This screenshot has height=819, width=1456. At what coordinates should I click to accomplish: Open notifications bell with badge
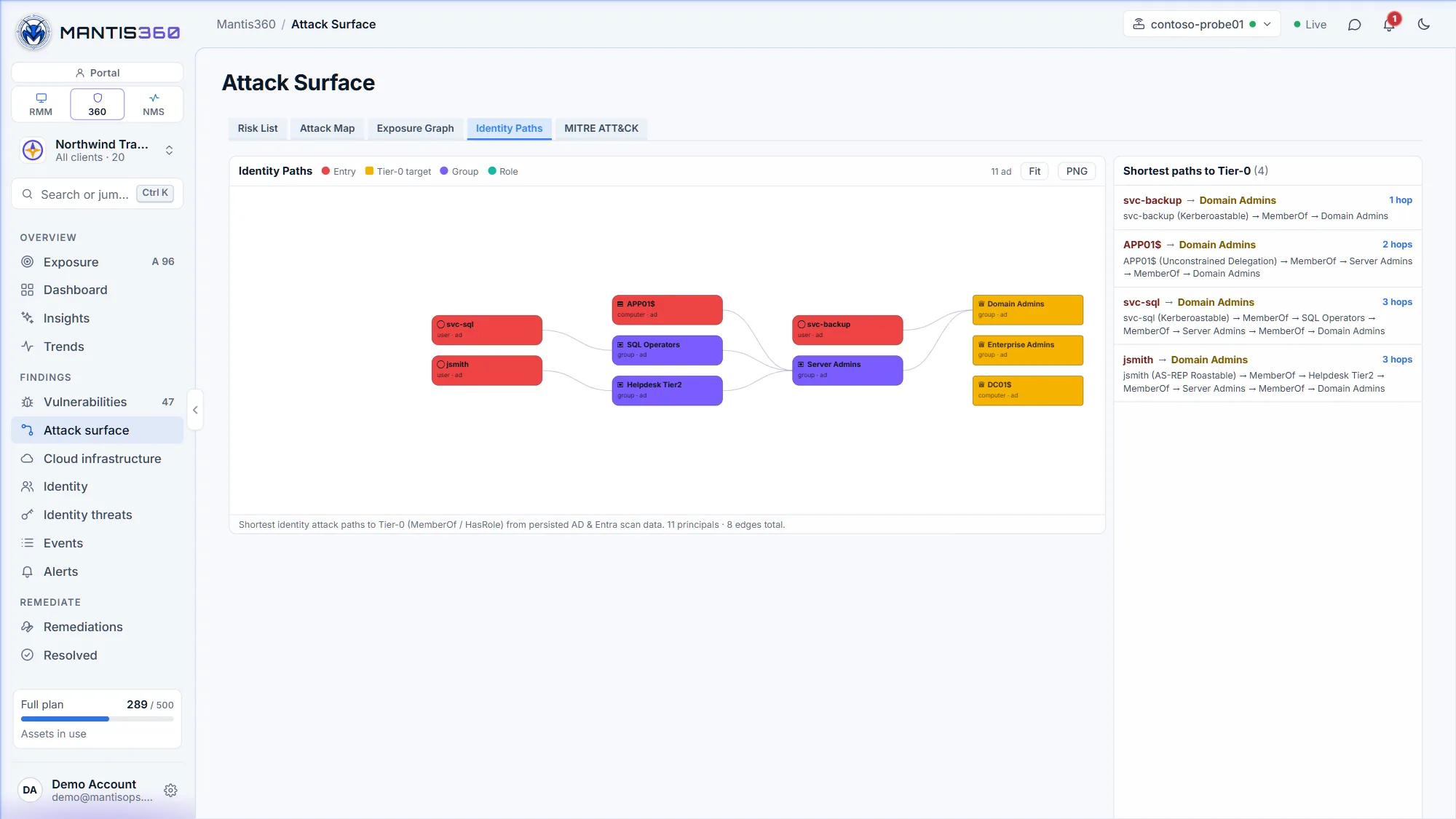click(x=1389, y=25)
